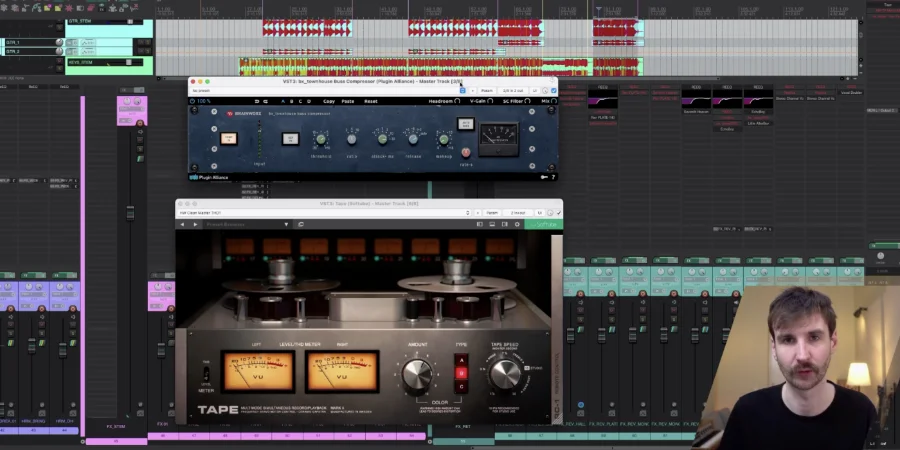Screen dimensions: 900x450
Task: Click the UI button in Tape header
Action: pyautogui.click(x=539, y=213)
